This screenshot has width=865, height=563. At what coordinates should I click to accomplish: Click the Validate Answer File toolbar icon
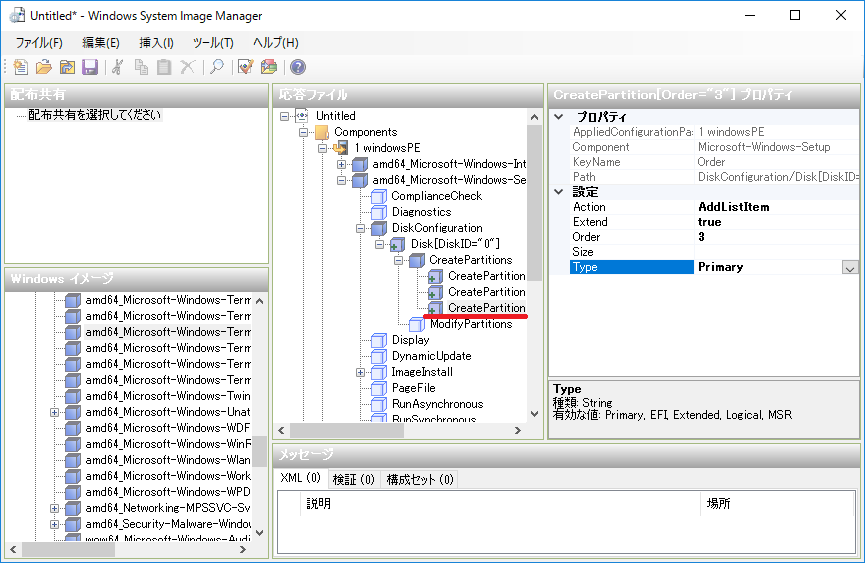pos(245,67)
